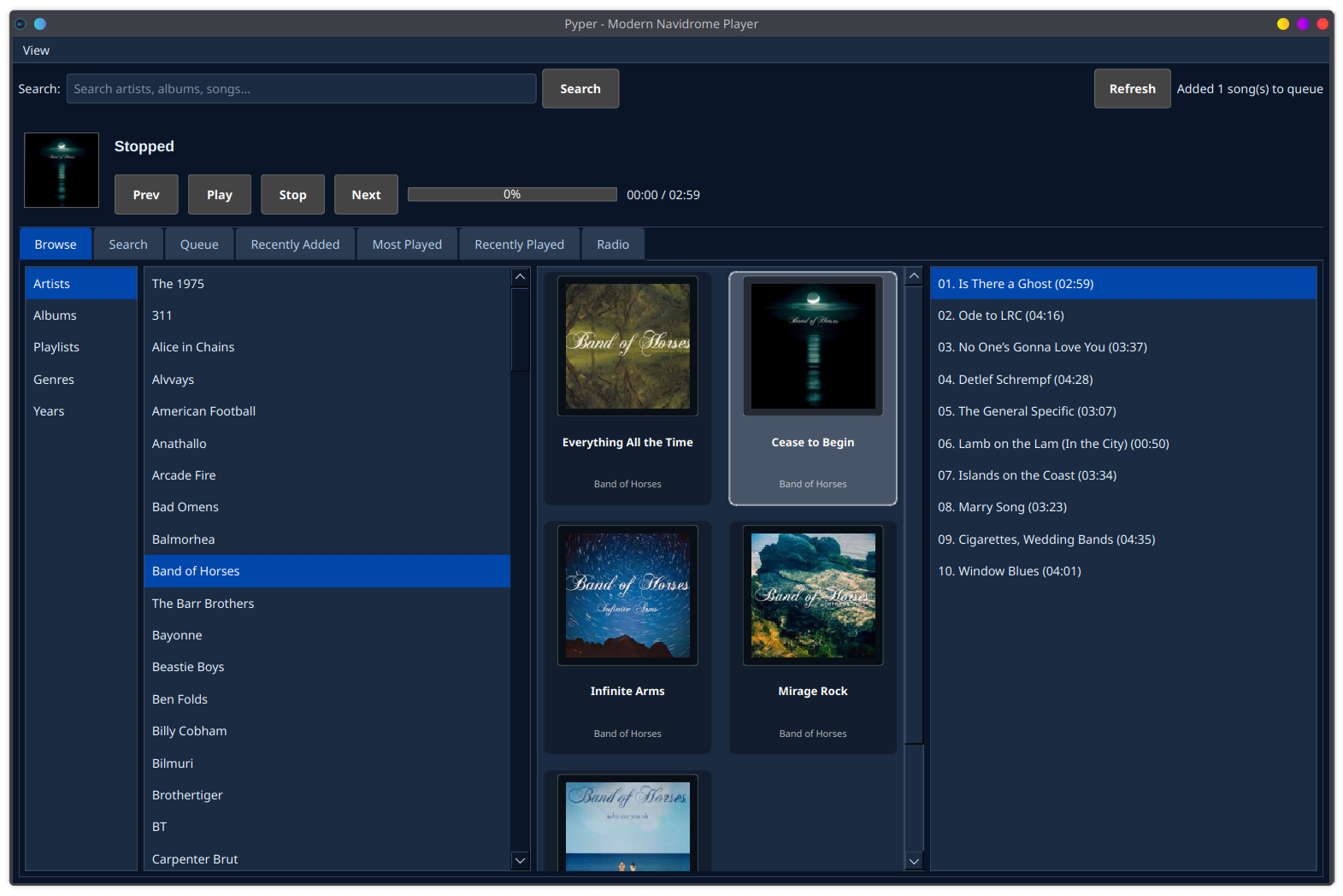Select artist The 1975
Image resolution: width=1343 pixels, height=896 pixels.
[327, 284]
